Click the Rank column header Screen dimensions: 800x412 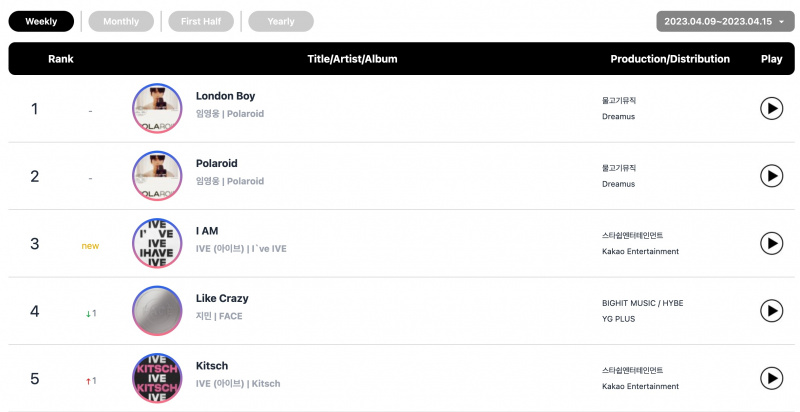pos(61,59)
